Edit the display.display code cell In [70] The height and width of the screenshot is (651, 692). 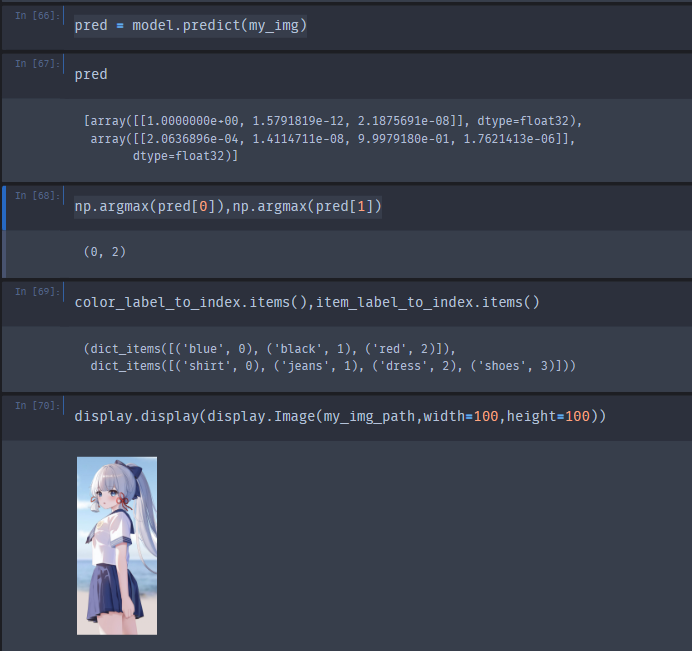point(340,416)
